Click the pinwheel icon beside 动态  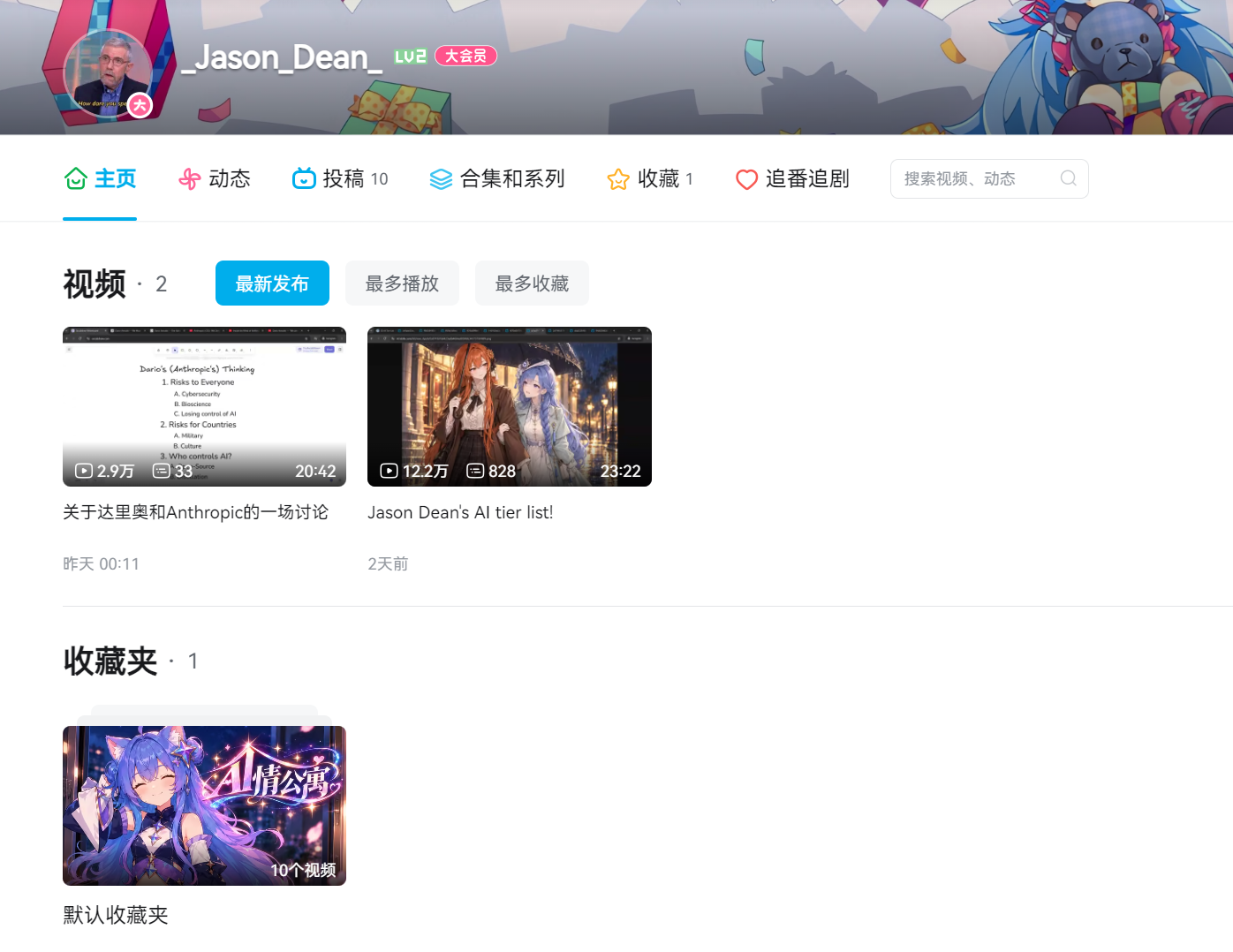point(190,179)
